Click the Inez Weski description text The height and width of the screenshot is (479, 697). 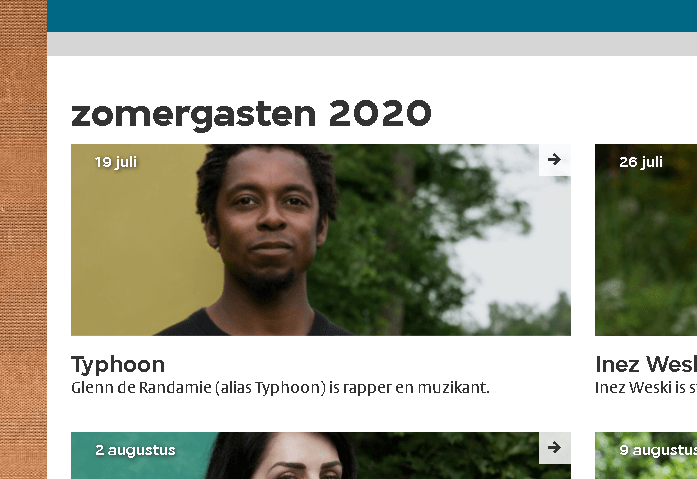[646, 388]
